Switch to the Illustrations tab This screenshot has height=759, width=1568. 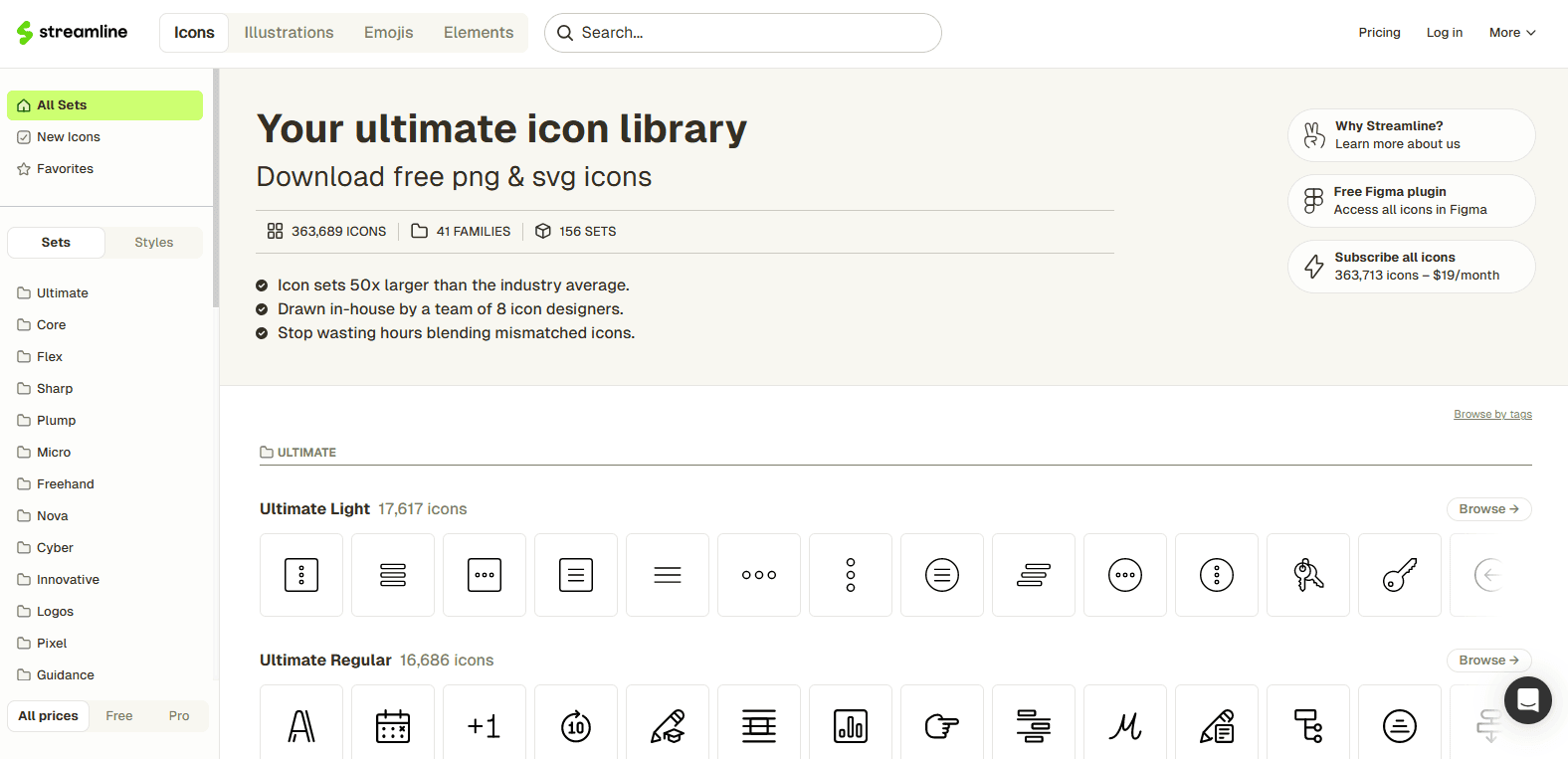(x=289, y=33)
